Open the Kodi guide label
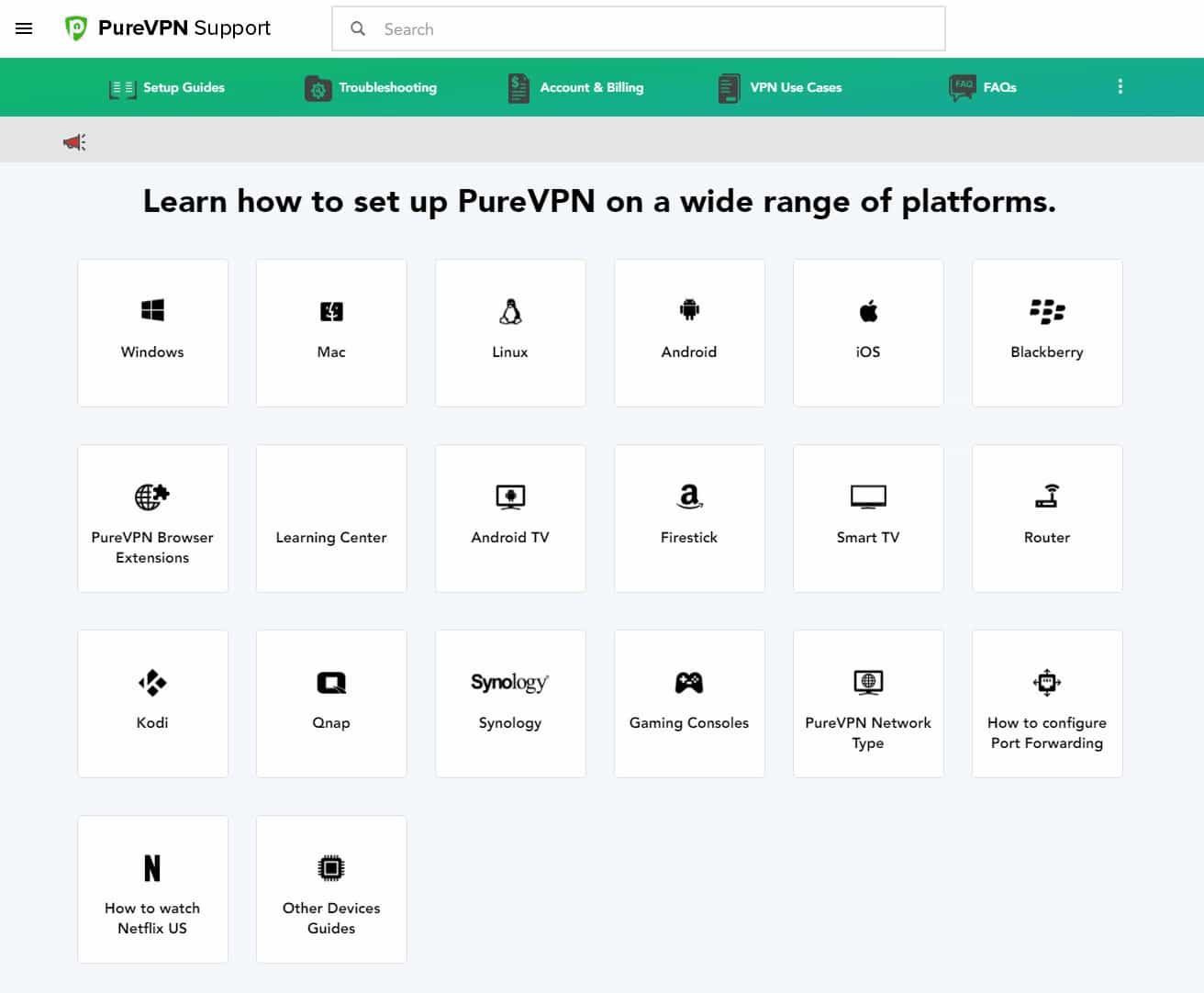Viewport: 1204px width, 993px height. click(x=152, y=722)
